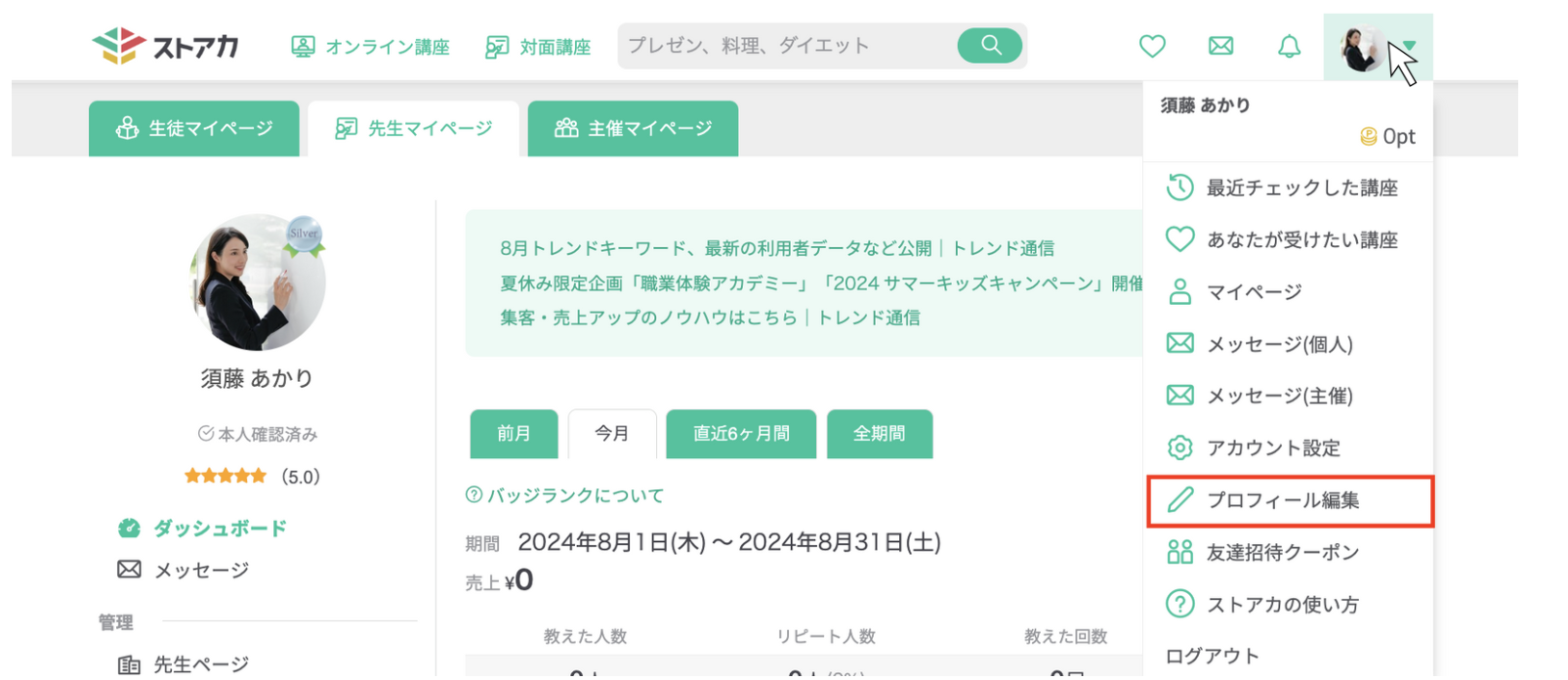Click the search magnifier icon
1568x680 pixels.
989,45
